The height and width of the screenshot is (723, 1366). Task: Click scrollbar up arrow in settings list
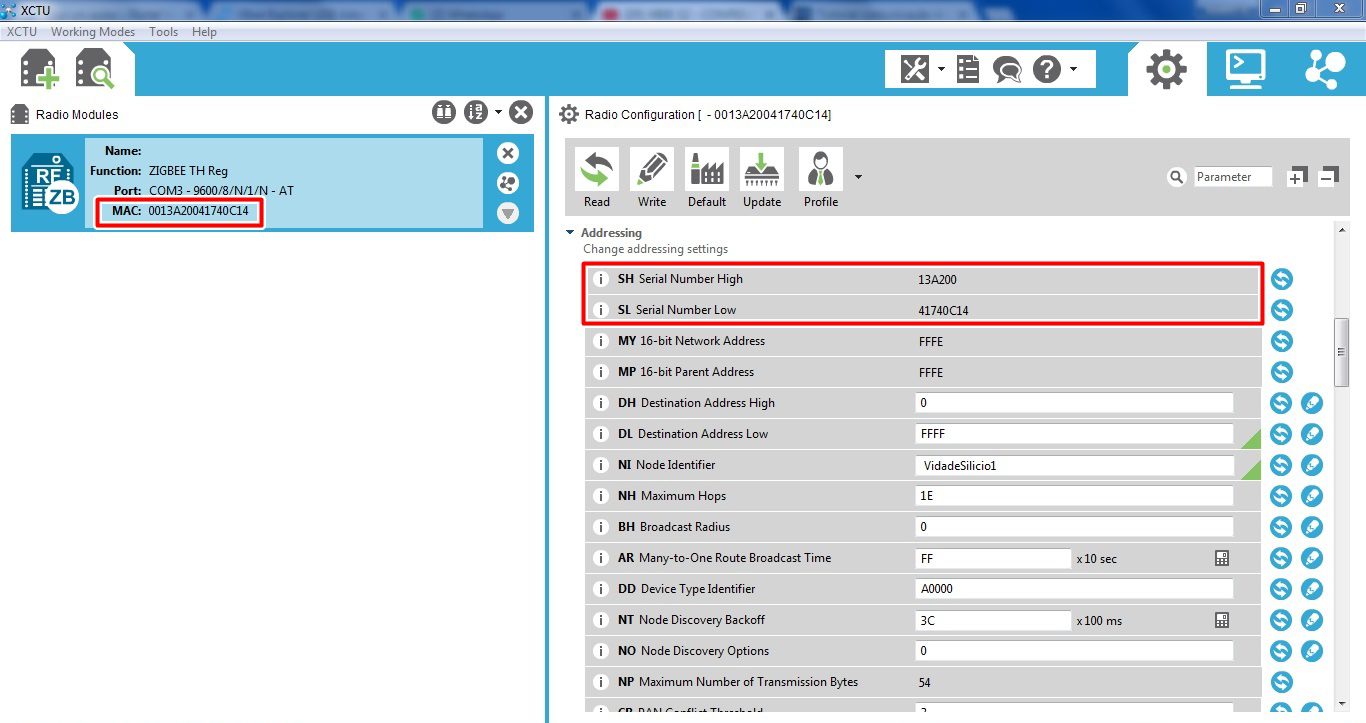point(1342,230)
